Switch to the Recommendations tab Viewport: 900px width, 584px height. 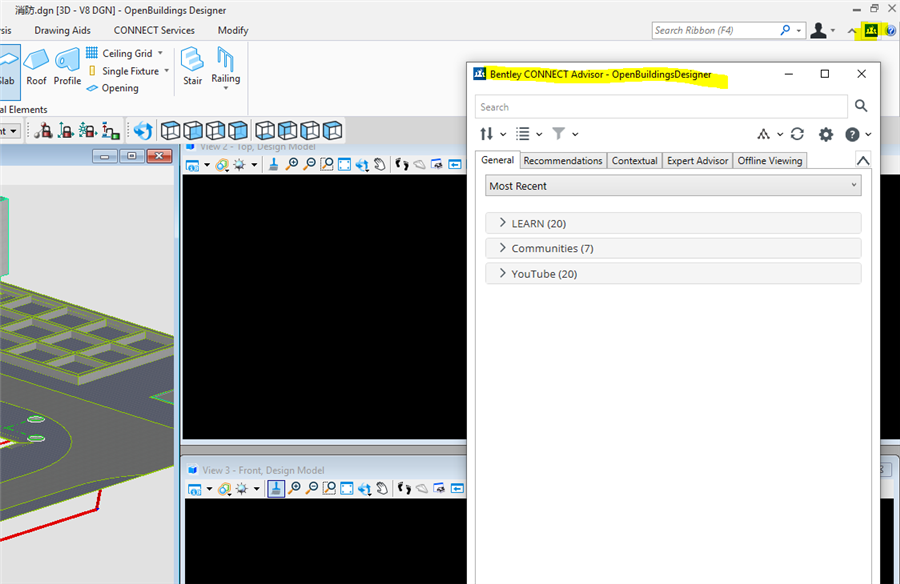(562, 161)
